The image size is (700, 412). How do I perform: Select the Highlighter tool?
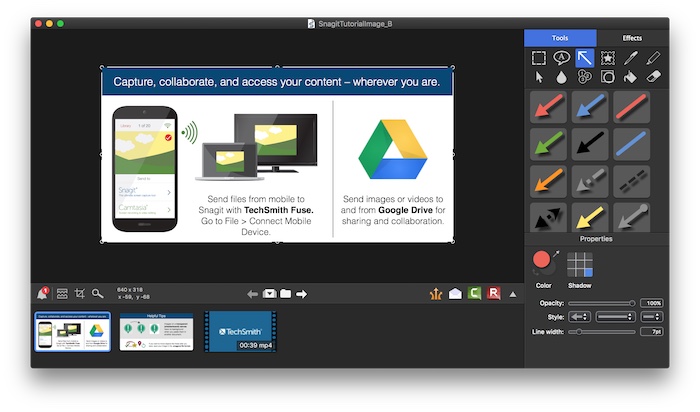coord(653,58)
